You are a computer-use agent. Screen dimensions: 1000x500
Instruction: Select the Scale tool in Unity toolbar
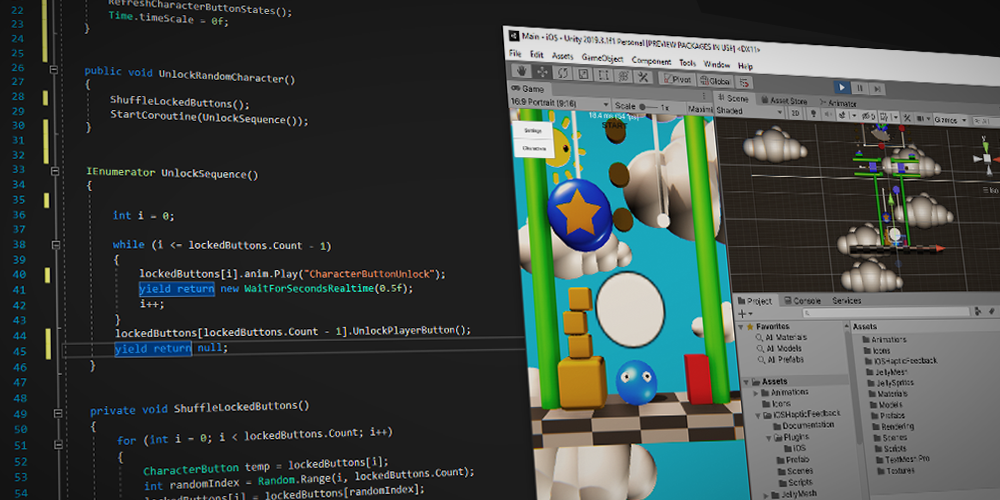(583, 74)
